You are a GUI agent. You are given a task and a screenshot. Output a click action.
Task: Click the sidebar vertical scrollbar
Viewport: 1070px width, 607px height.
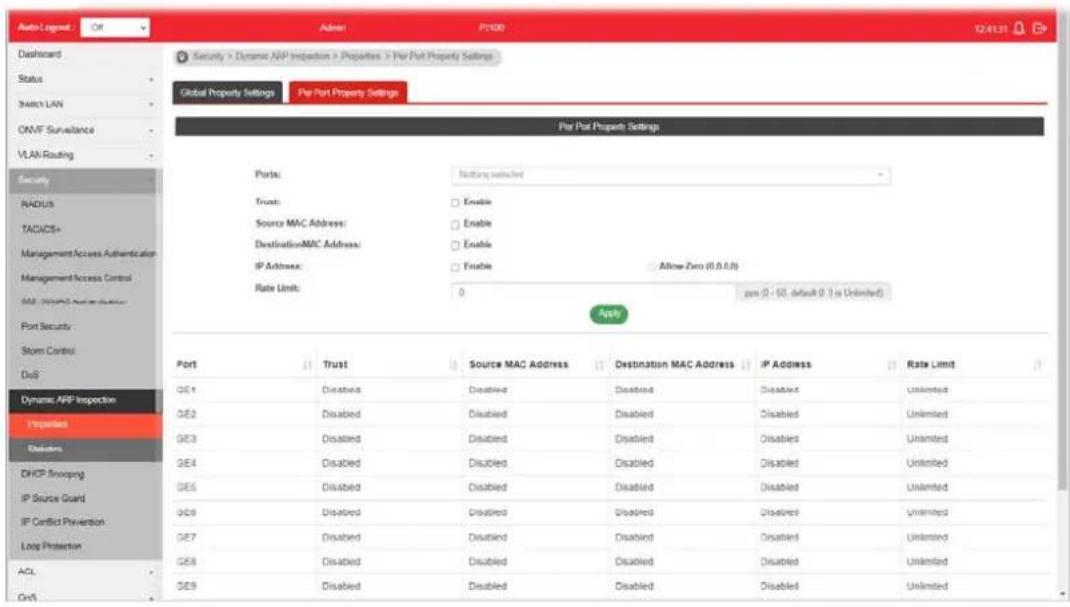[x=159, y=293]
